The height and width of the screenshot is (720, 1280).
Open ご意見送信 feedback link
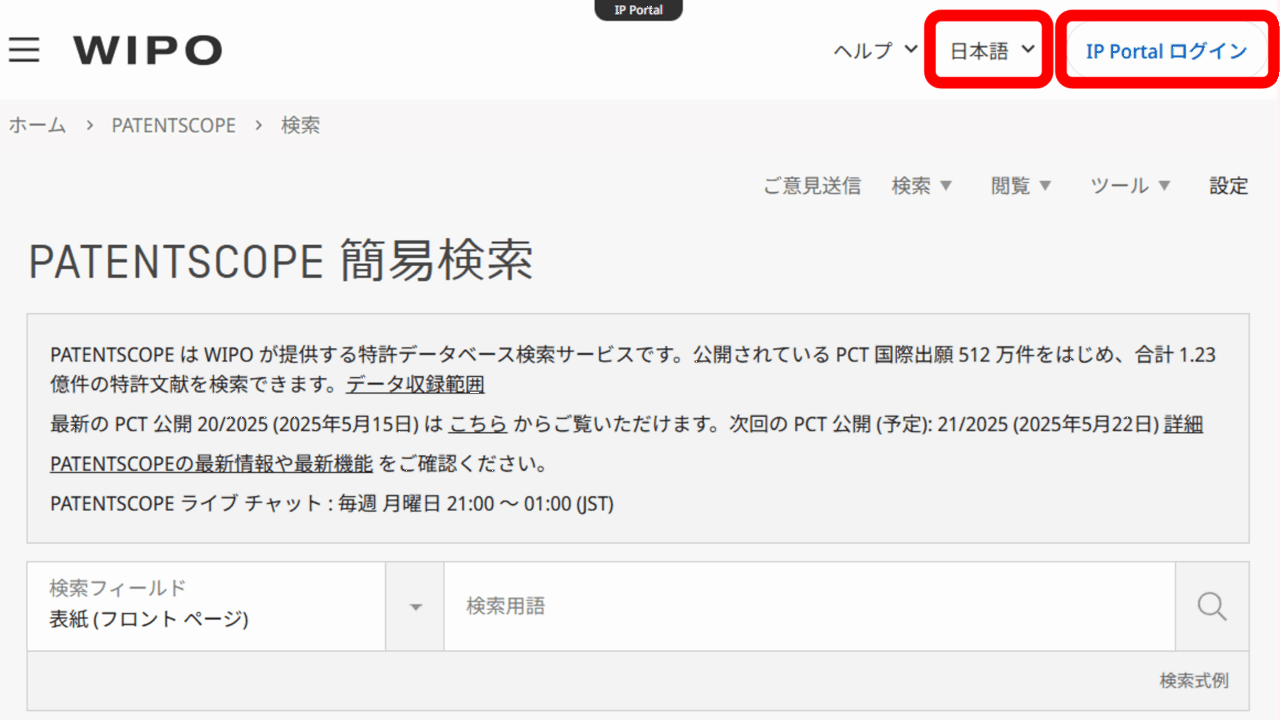(x=812, y=186)
